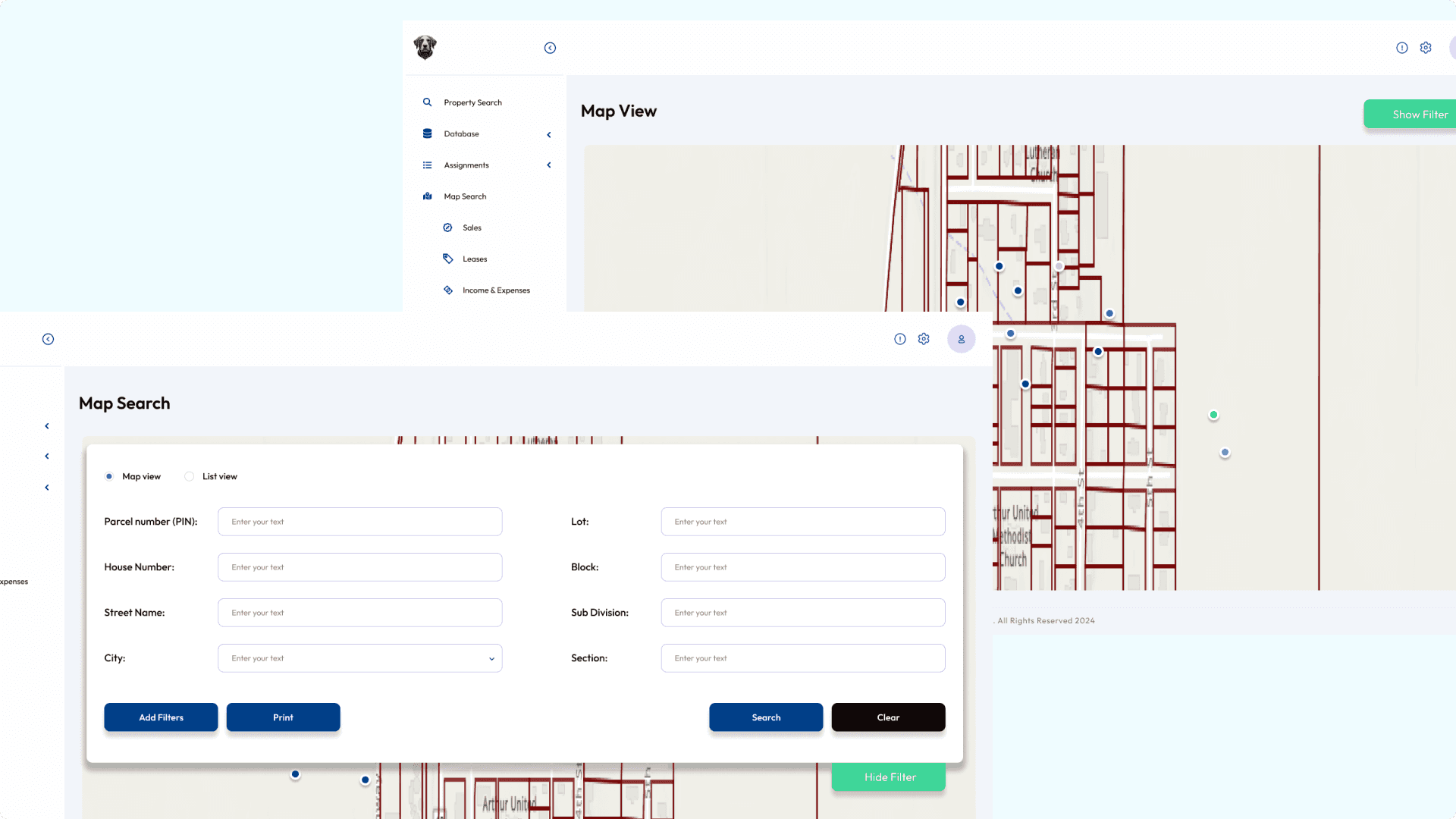This screenshot has height=819, width=1456.
Task: Open Property Search menu item
Action: point(472,102)
